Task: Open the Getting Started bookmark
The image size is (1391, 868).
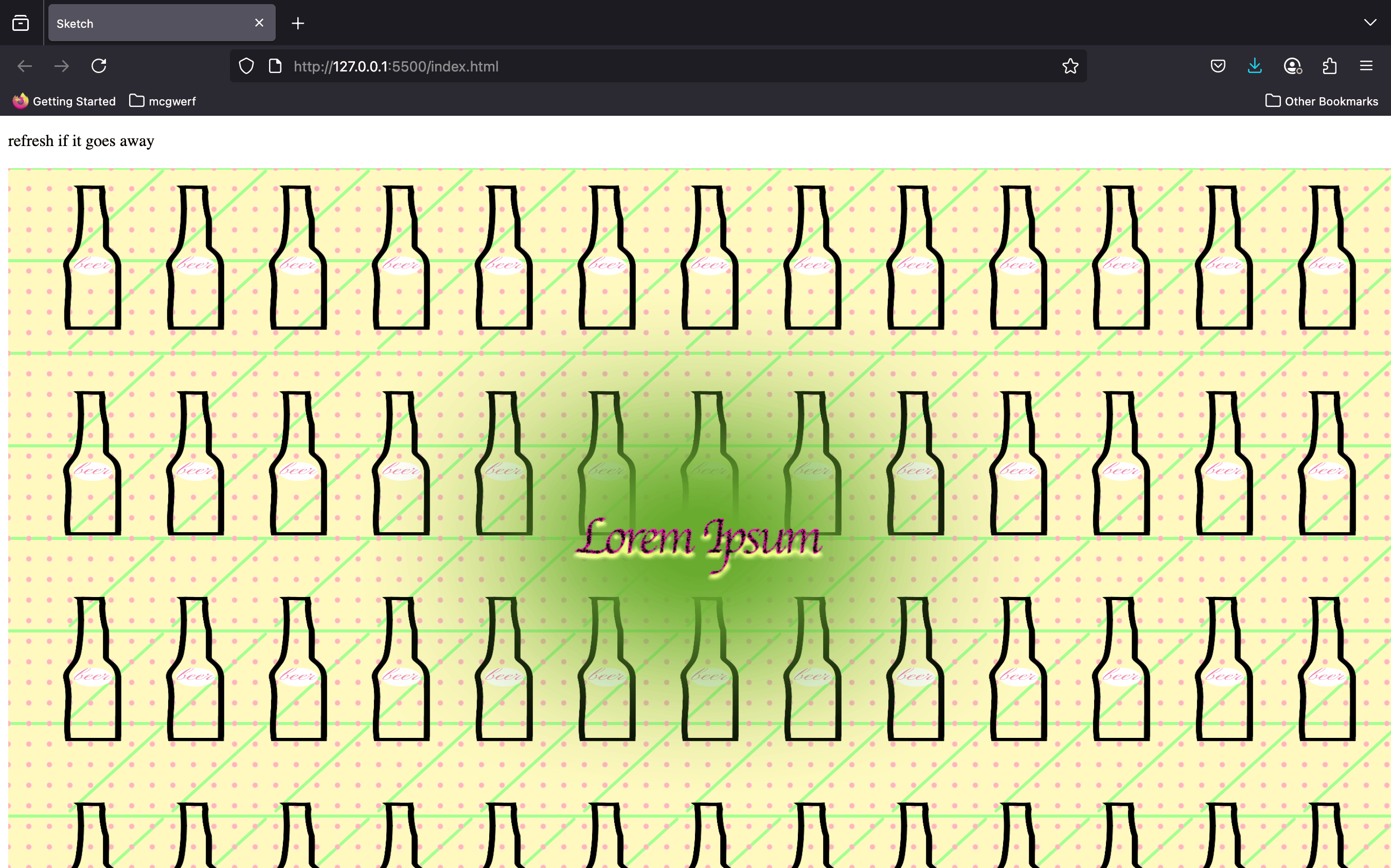Action: (x=64, y=101)
